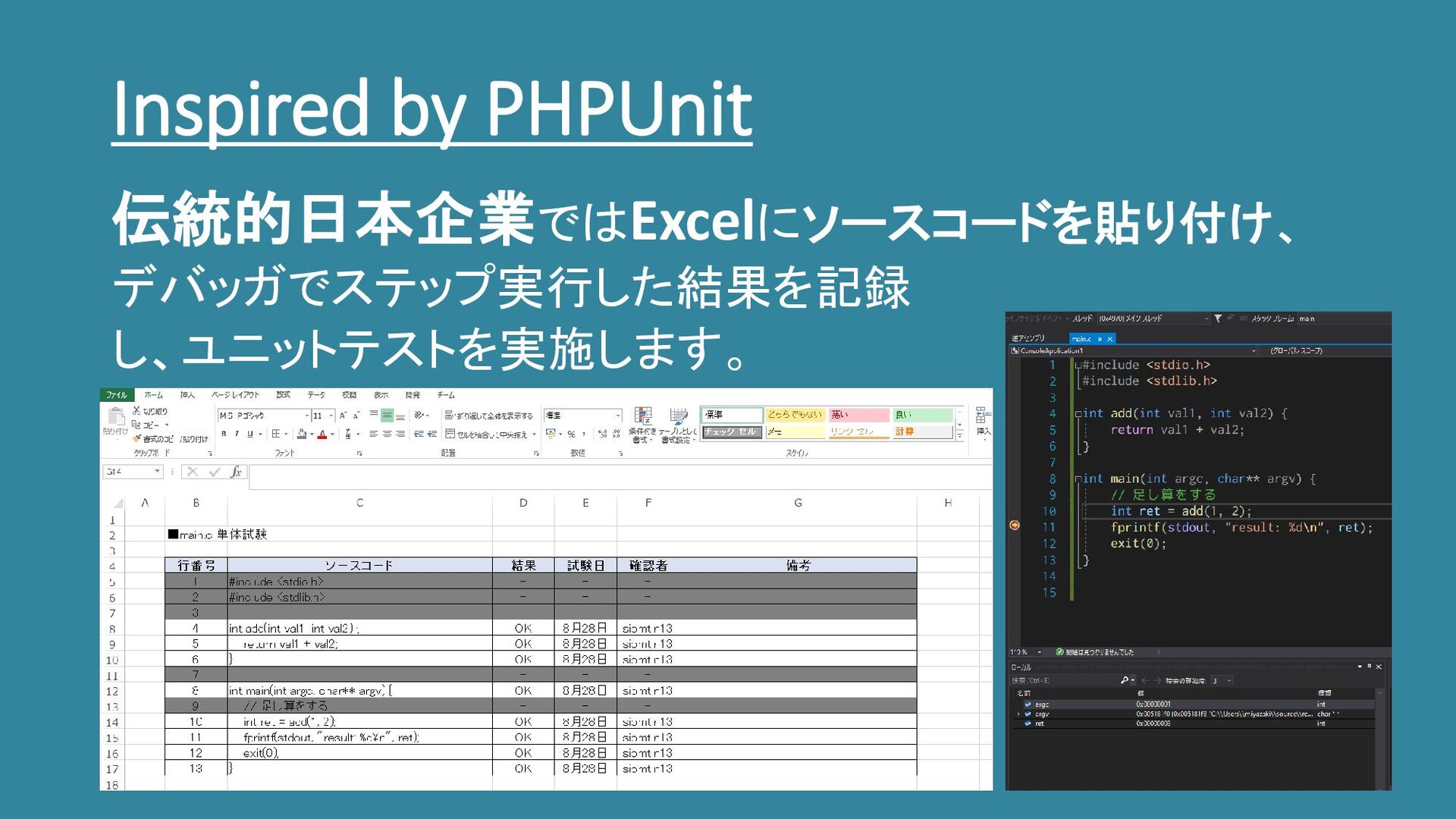Toggle Italic formatting in the ribbon
The image size is (1456, 819).
coord(237,435)
